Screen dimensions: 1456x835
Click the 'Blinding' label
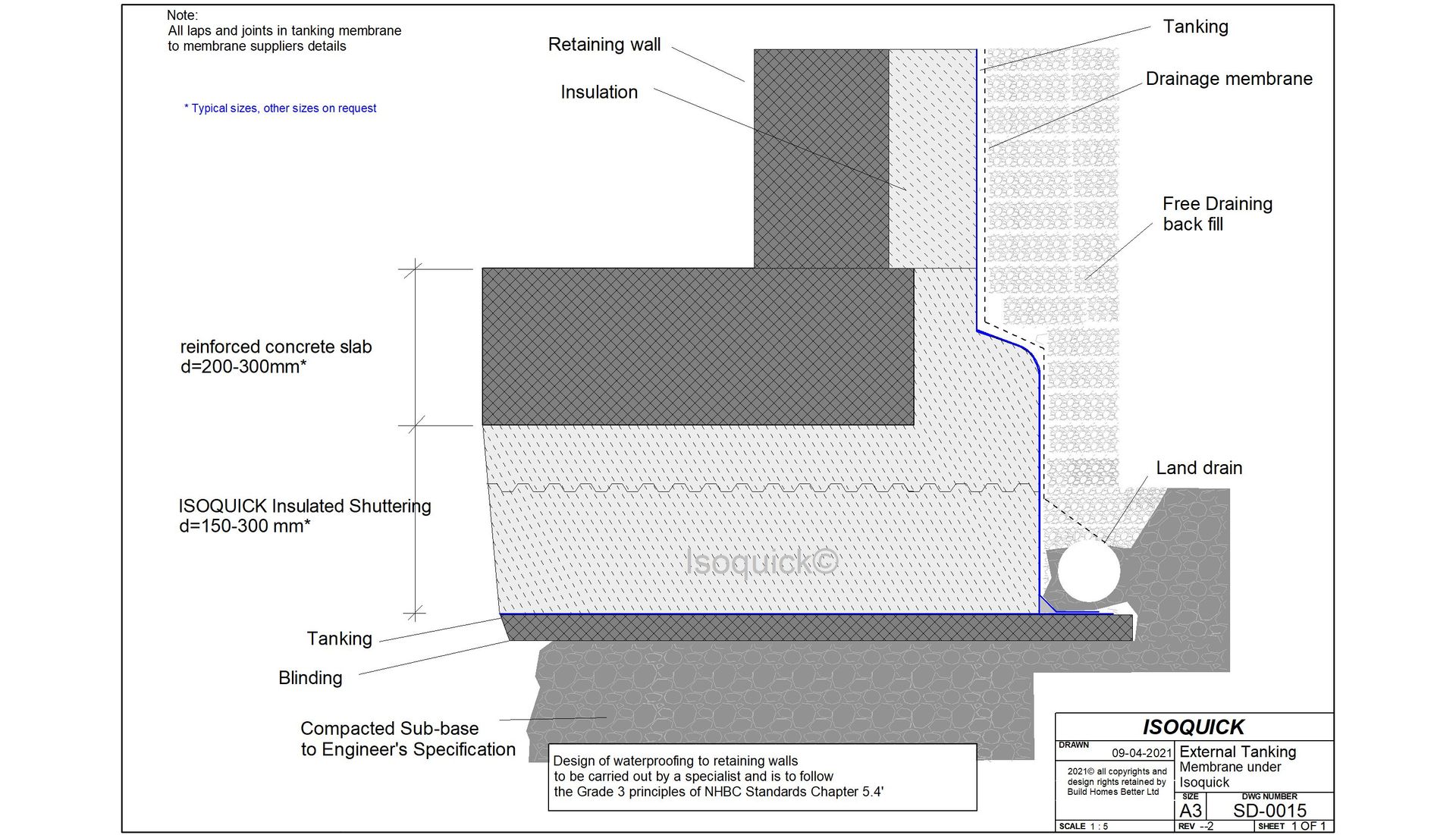(x=310, y=678)
